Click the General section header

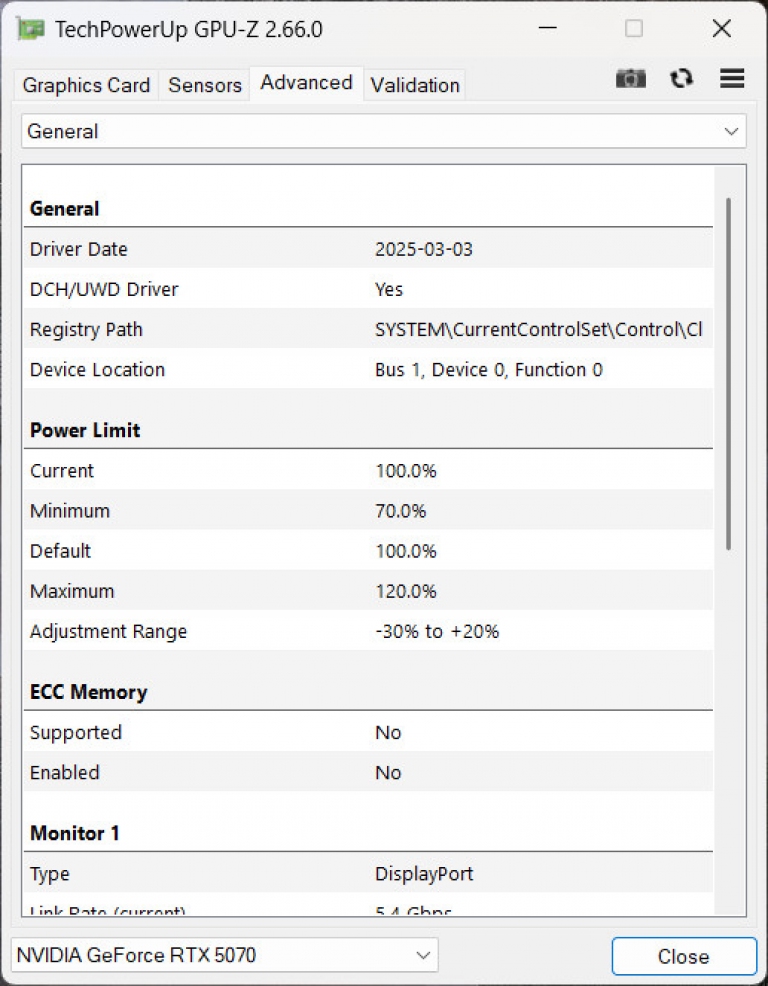click(65, 209)
